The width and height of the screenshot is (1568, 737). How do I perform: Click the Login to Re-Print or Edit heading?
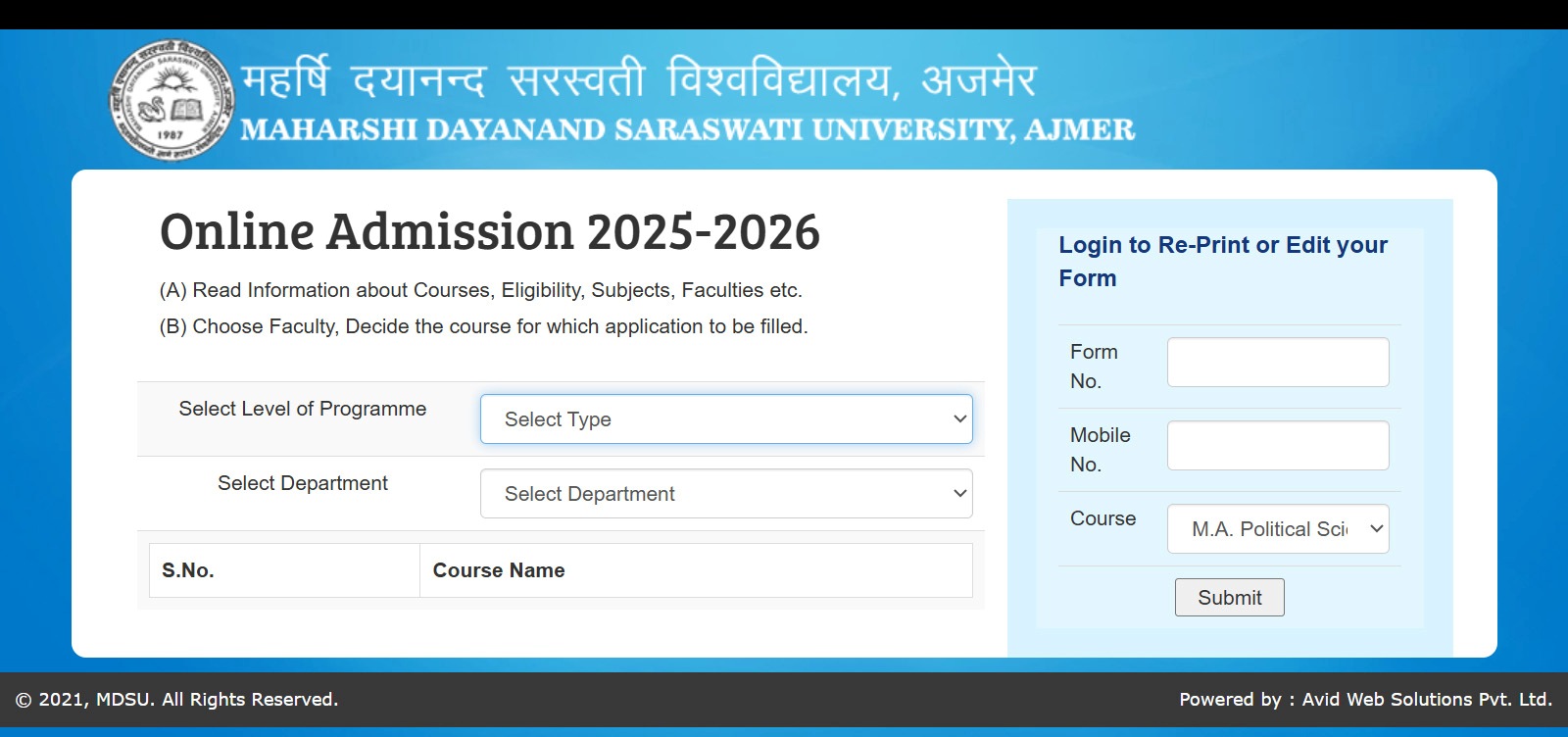click(x=1223, y=262)
